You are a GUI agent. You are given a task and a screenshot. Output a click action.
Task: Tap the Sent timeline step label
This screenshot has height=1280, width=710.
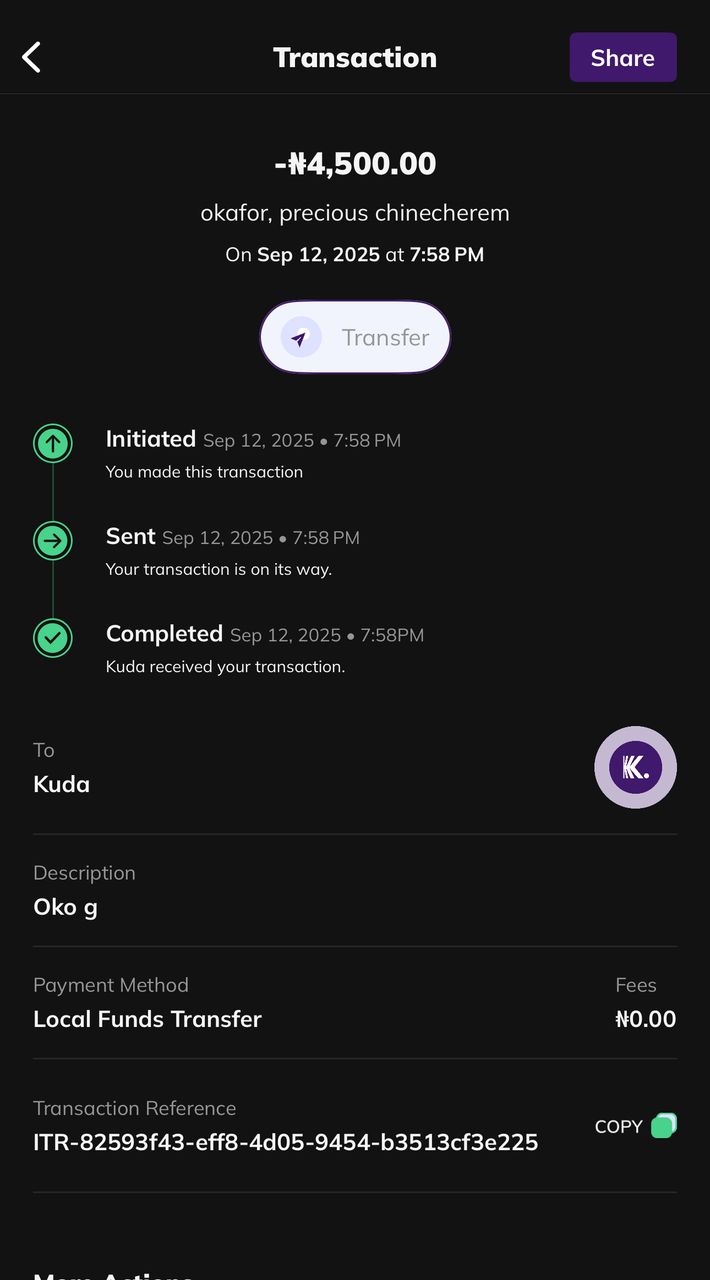[x=131, y=536]
